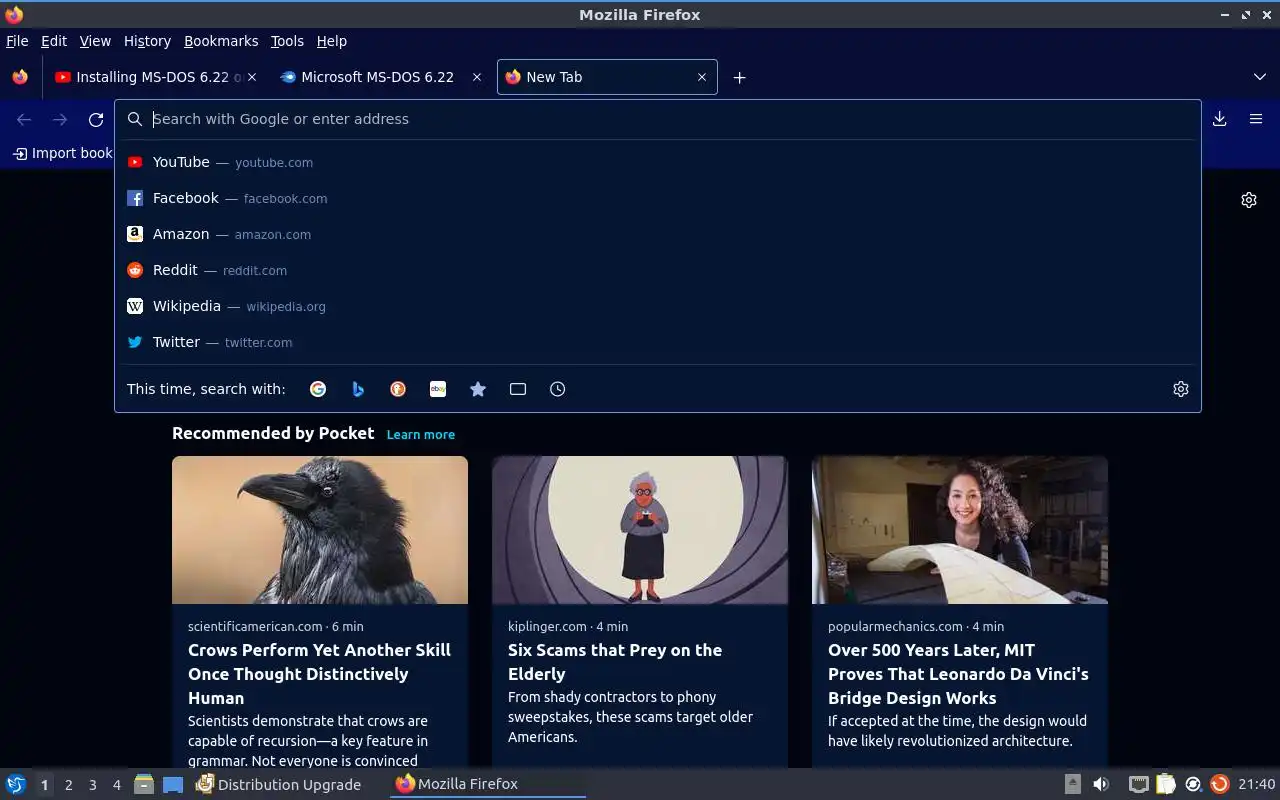Open search settings gear in urlbar dropdown
1280x800 pixels.
click(1181, 389)
